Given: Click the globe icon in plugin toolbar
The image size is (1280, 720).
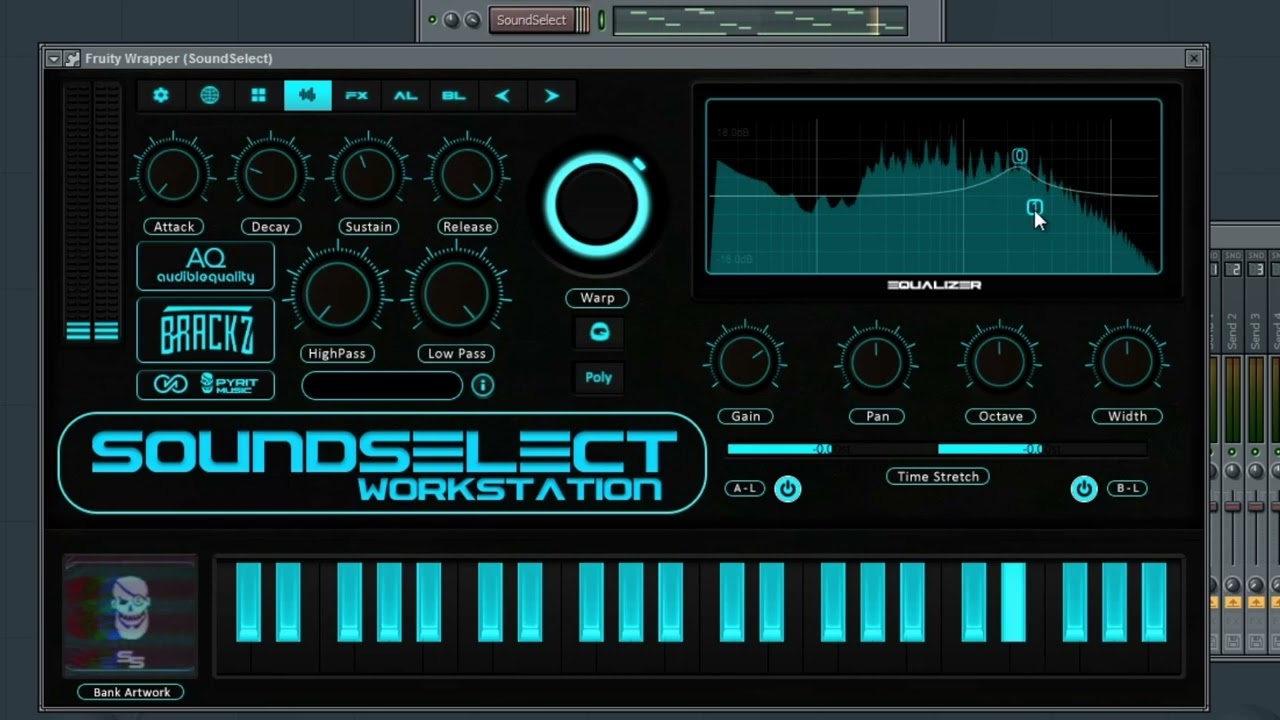Looking at the screenshot, I should click(x=209, y=96).
